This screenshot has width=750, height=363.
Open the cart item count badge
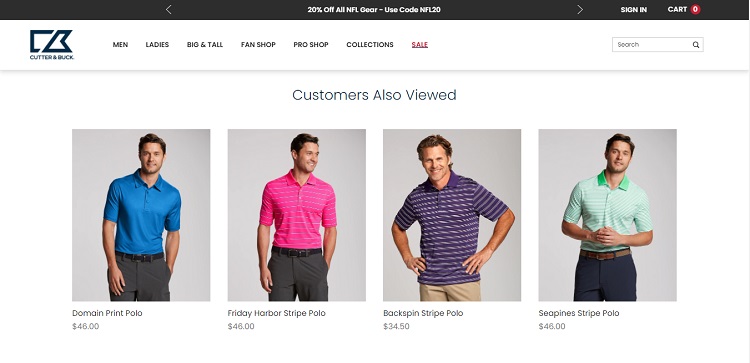pos(695,9)
